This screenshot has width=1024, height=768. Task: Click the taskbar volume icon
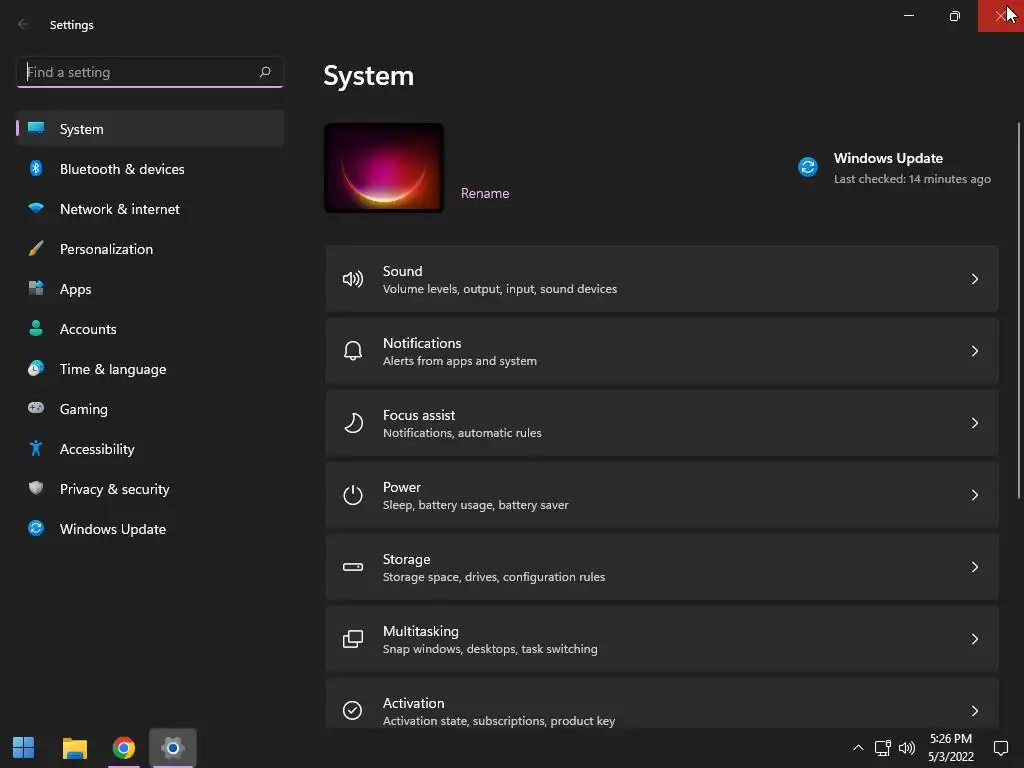click(906, 748)
